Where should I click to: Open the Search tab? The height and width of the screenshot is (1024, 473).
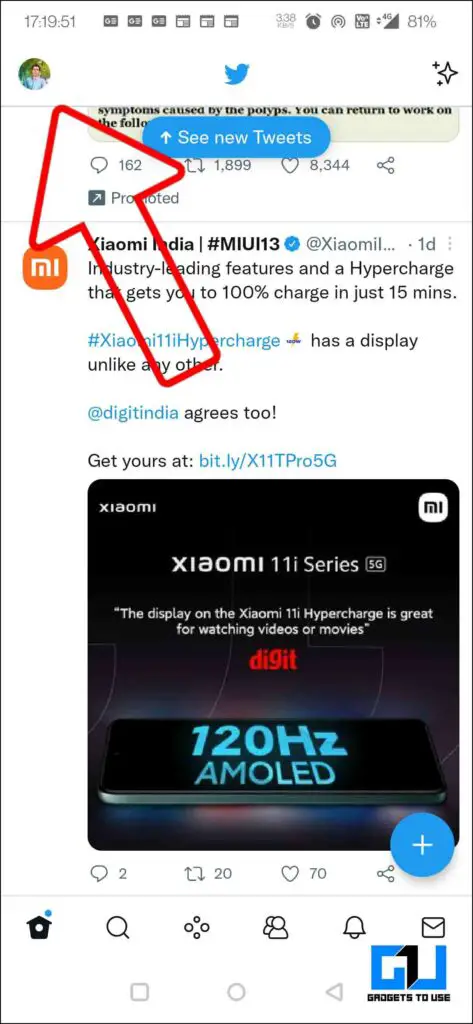(118, 927)
